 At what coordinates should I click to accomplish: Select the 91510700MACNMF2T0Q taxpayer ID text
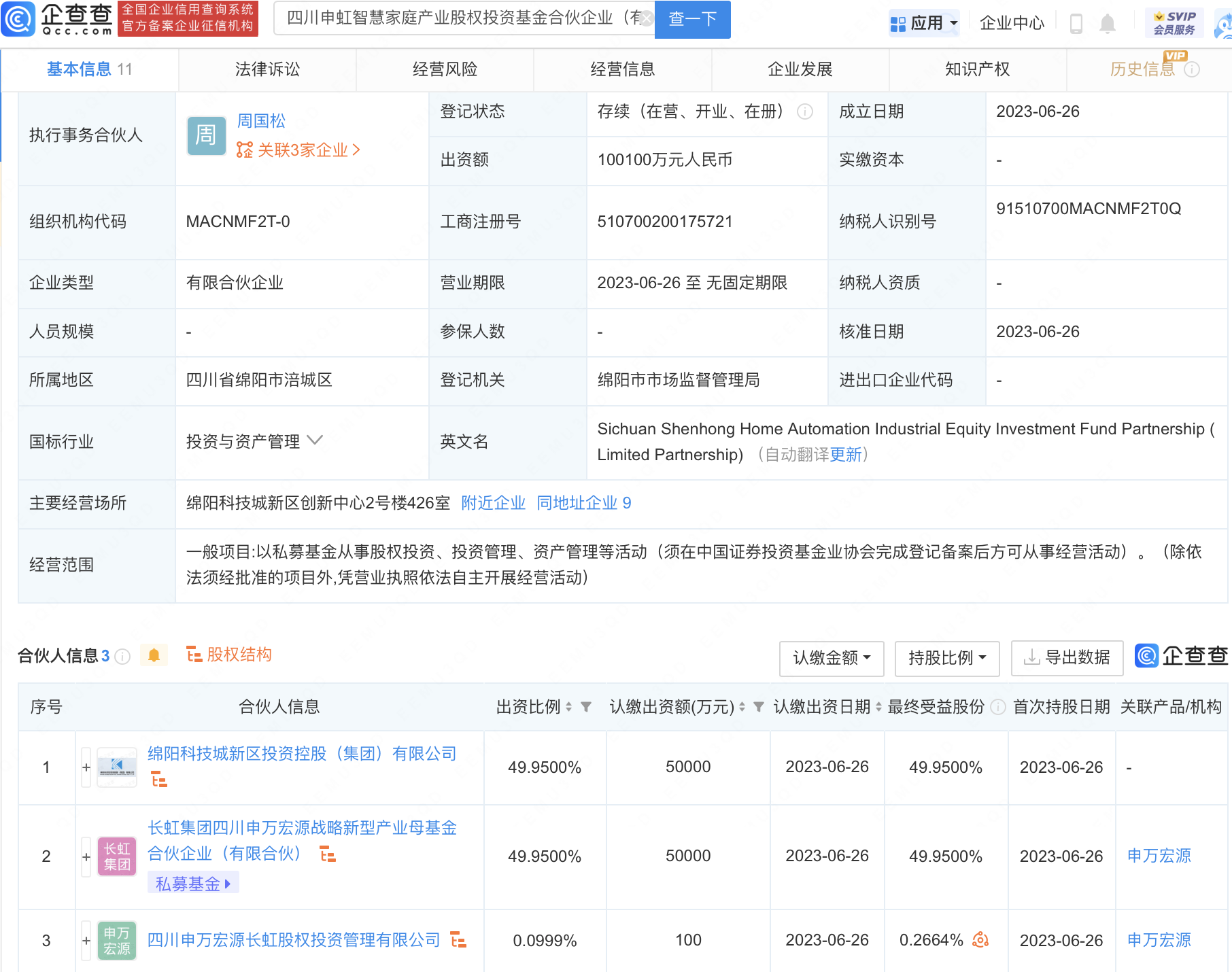[x=1089, y=209]
